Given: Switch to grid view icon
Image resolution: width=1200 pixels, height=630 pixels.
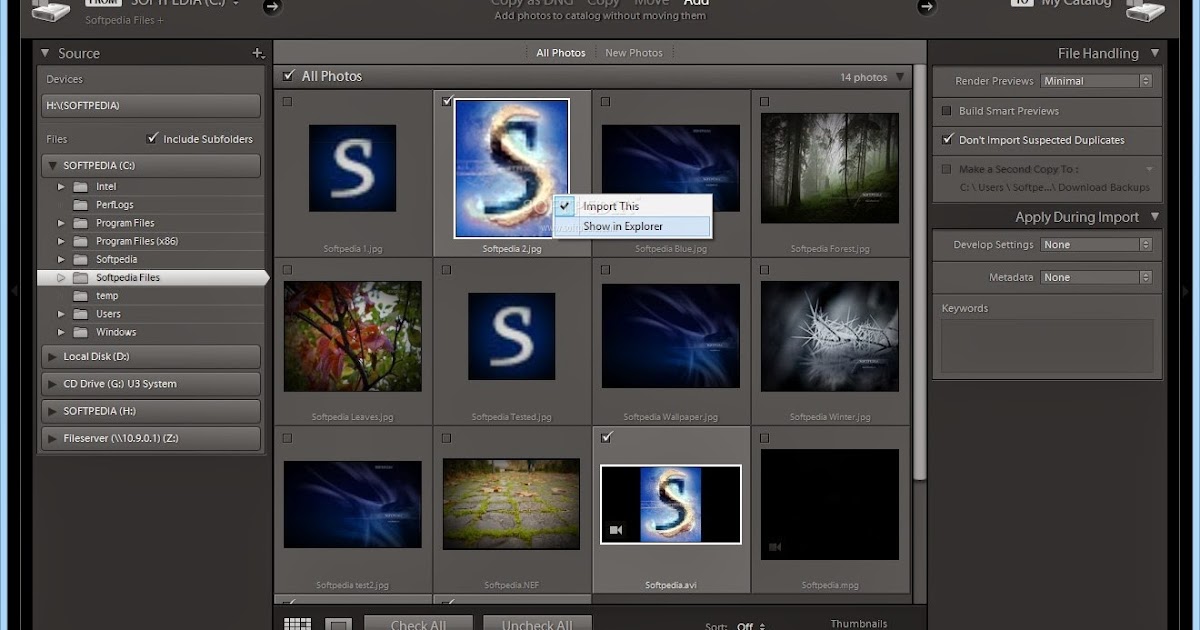Looking at the screenshot, I should coord(298,625).
